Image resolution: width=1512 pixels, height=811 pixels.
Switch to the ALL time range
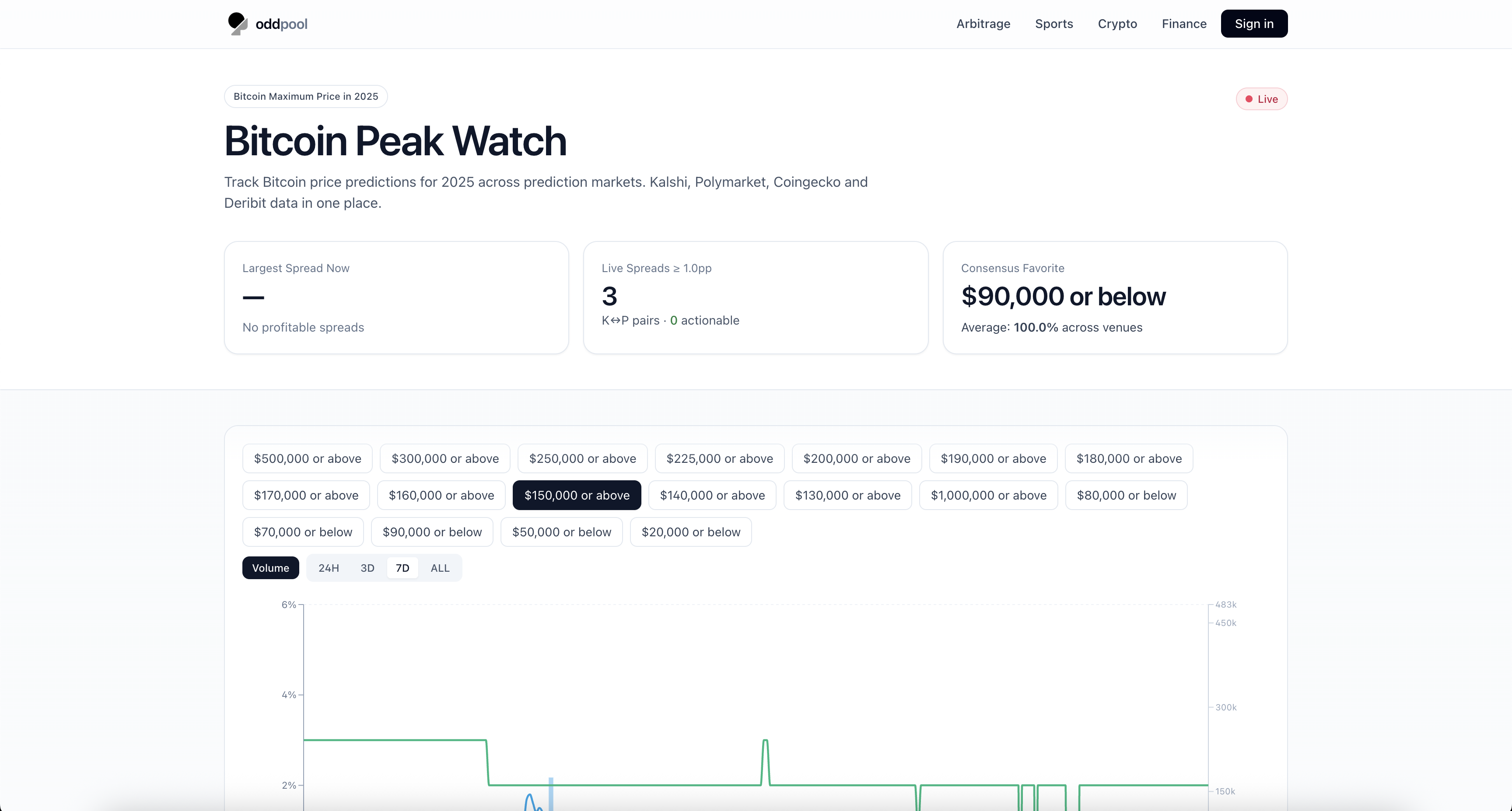click(439, 567)
